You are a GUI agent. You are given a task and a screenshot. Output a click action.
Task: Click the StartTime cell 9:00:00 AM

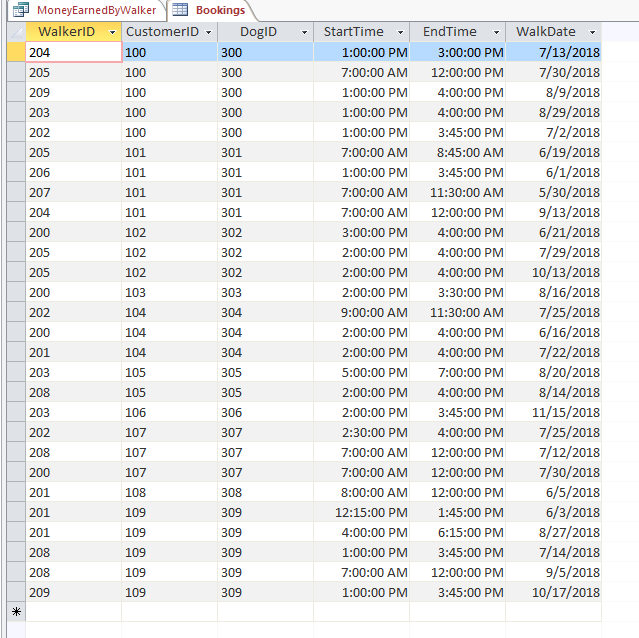click(x=361, y=312)
